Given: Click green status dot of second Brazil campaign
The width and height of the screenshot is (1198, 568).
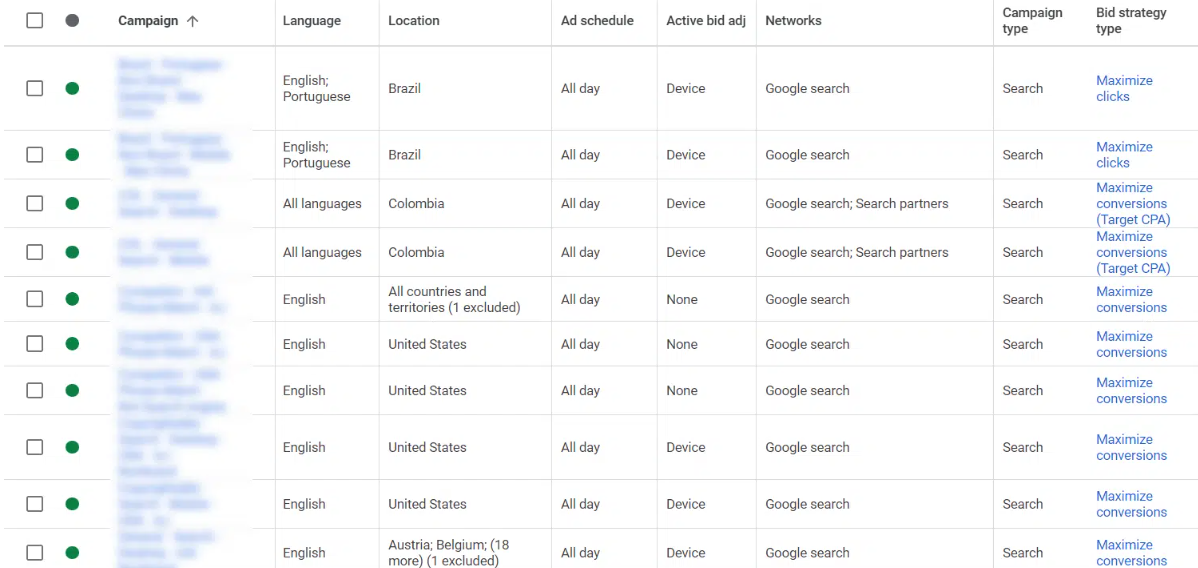Looking at the screenshot, I should [x=72, y=154].
